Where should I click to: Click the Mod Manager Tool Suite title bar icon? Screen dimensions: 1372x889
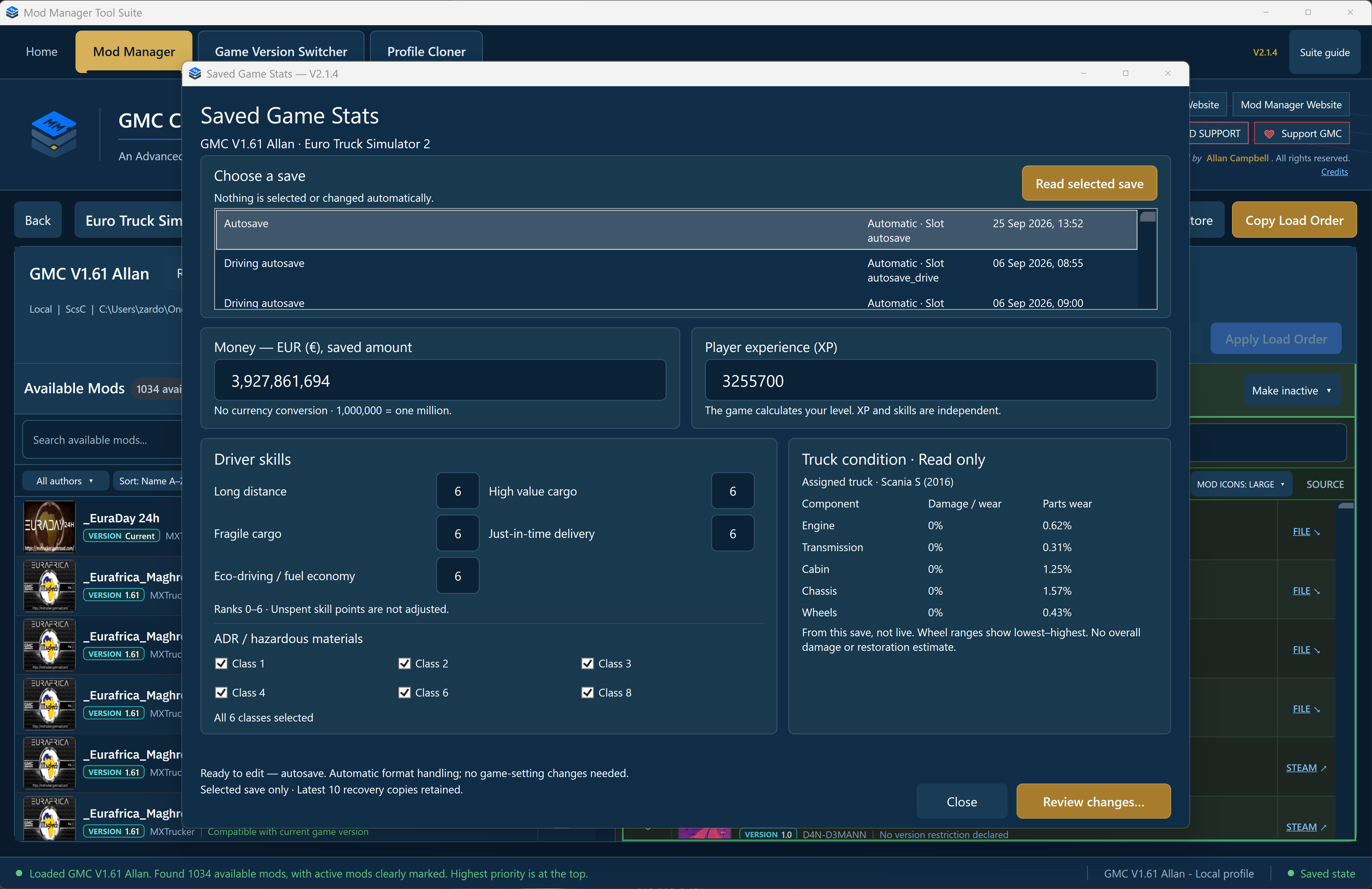click(x=12, y=12)
